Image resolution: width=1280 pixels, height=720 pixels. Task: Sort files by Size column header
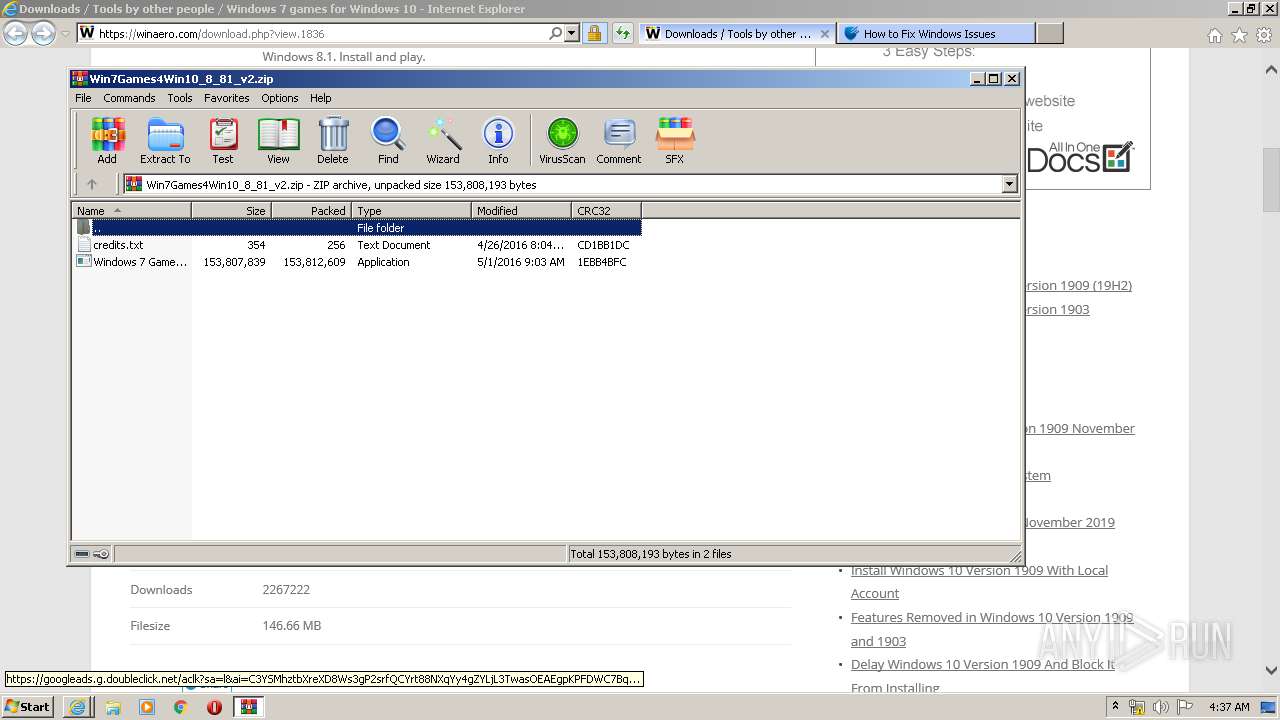coord(231,210)
